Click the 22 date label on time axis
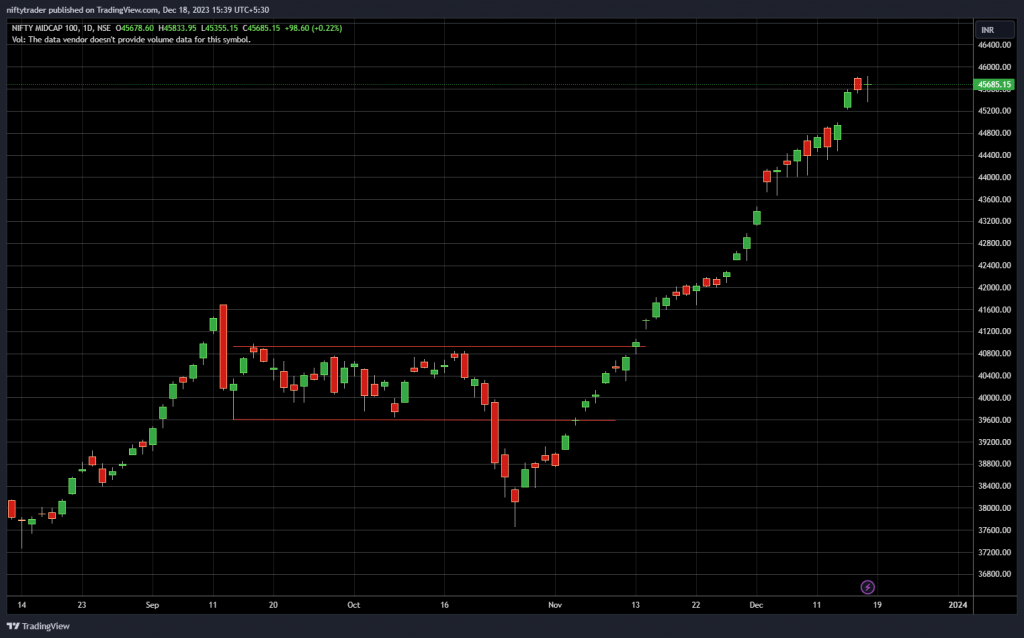 696,605
